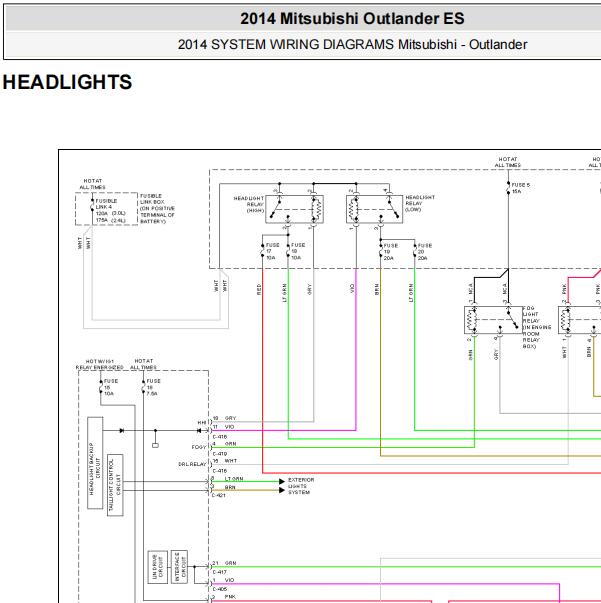Click the 'HEADLIGHT RELAY (HIGH)' label
The height and width of the screenshot is (603, 601).
(249, 204)
